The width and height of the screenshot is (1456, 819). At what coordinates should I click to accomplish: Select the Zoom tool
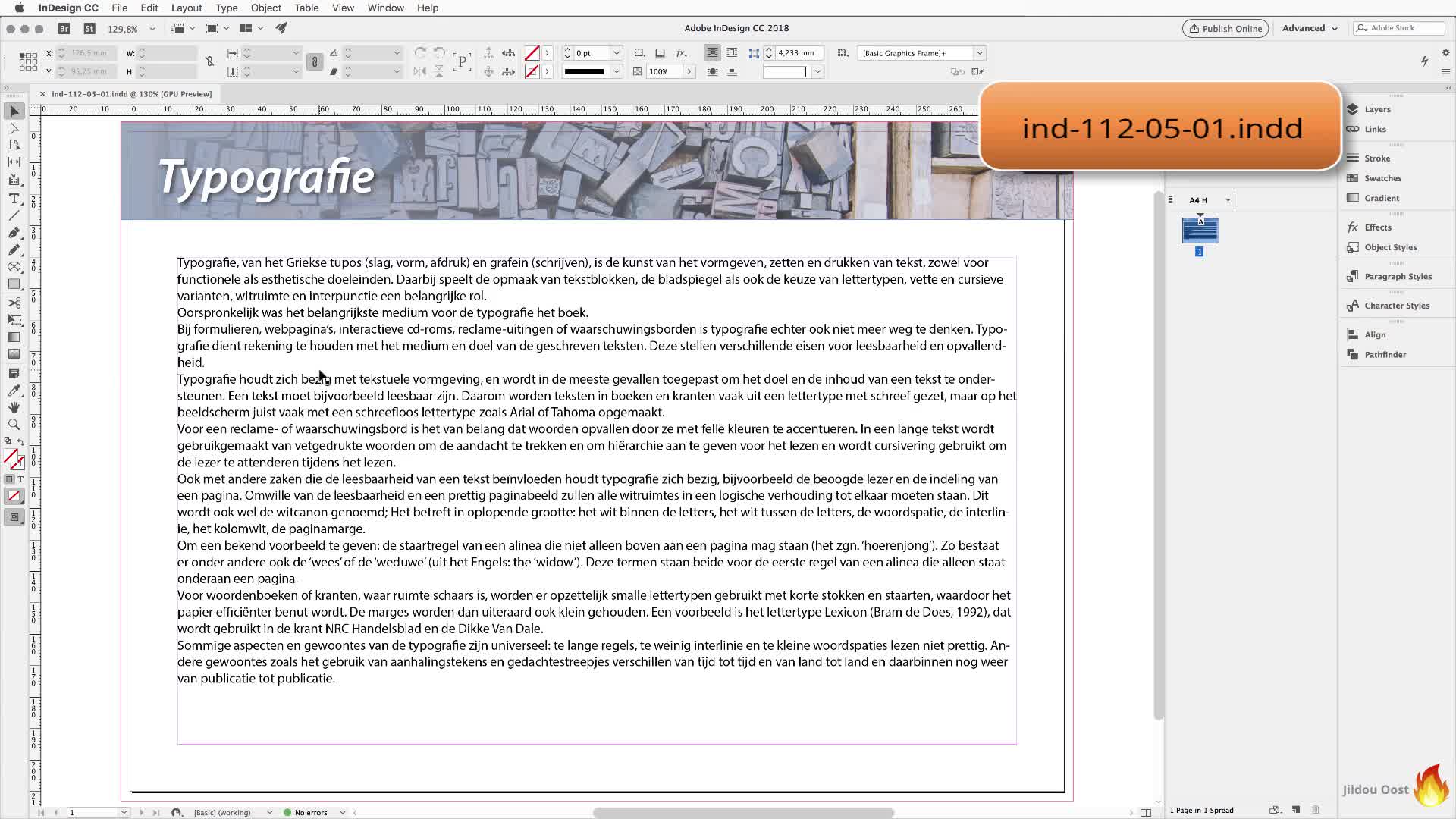14,425
